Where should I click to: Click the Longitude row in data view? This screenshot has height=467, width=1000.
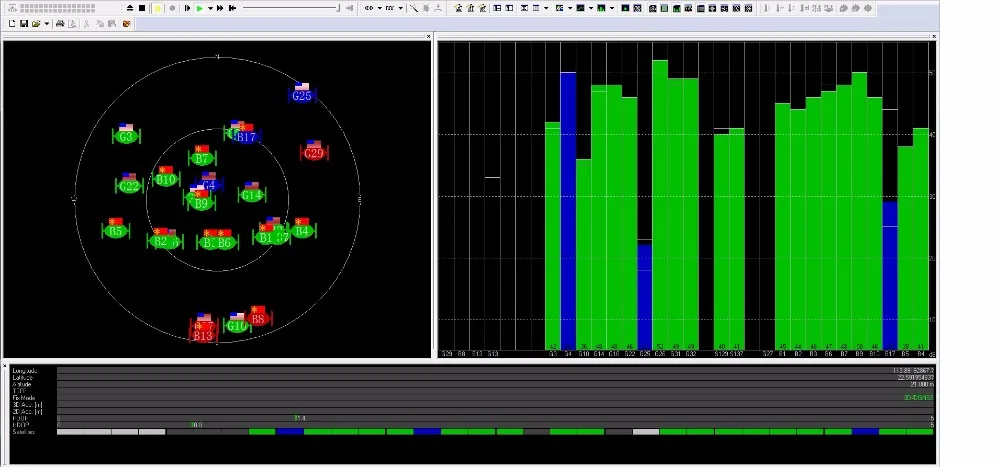[x=473, y=371]
